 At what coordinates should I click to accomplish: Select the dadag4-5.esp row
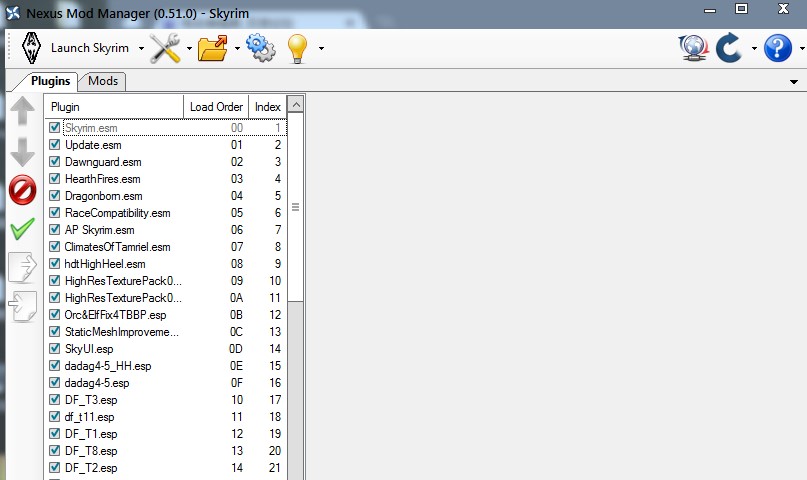pos(166,383)
